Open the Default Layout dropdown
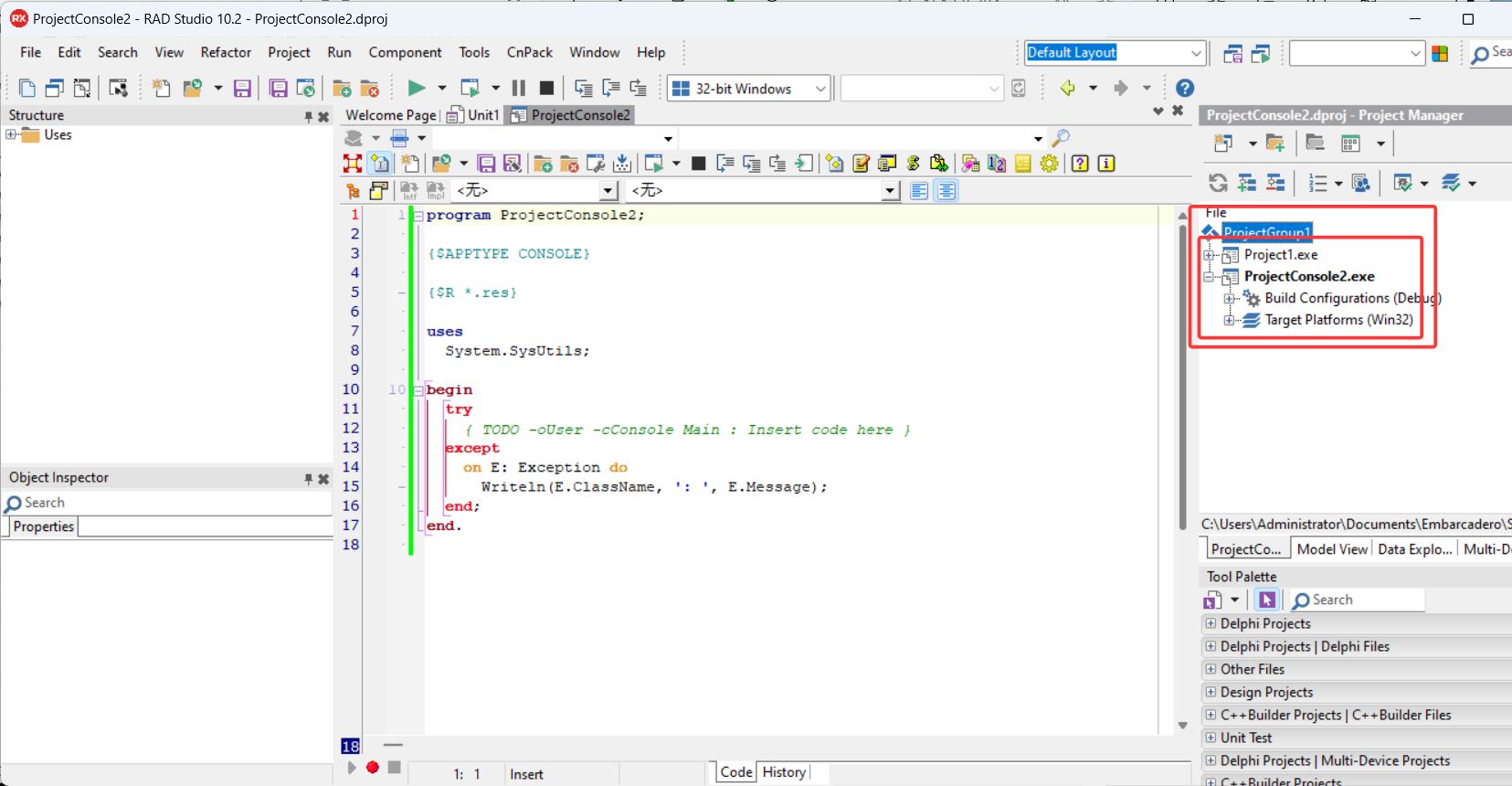Image resolution: width=1512 pixels, height=786 pixels. tap(1196, 53)
